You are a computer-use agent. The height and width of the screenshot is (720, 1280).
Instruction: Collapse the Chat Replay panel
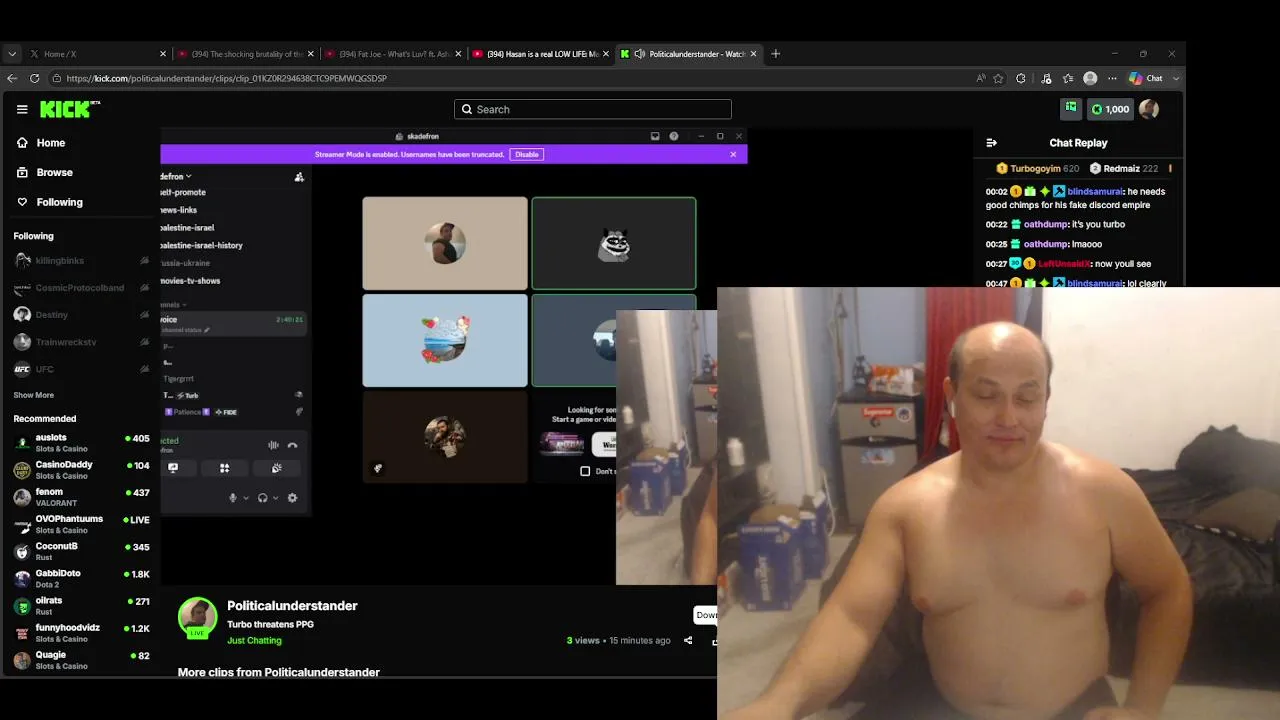991,143
